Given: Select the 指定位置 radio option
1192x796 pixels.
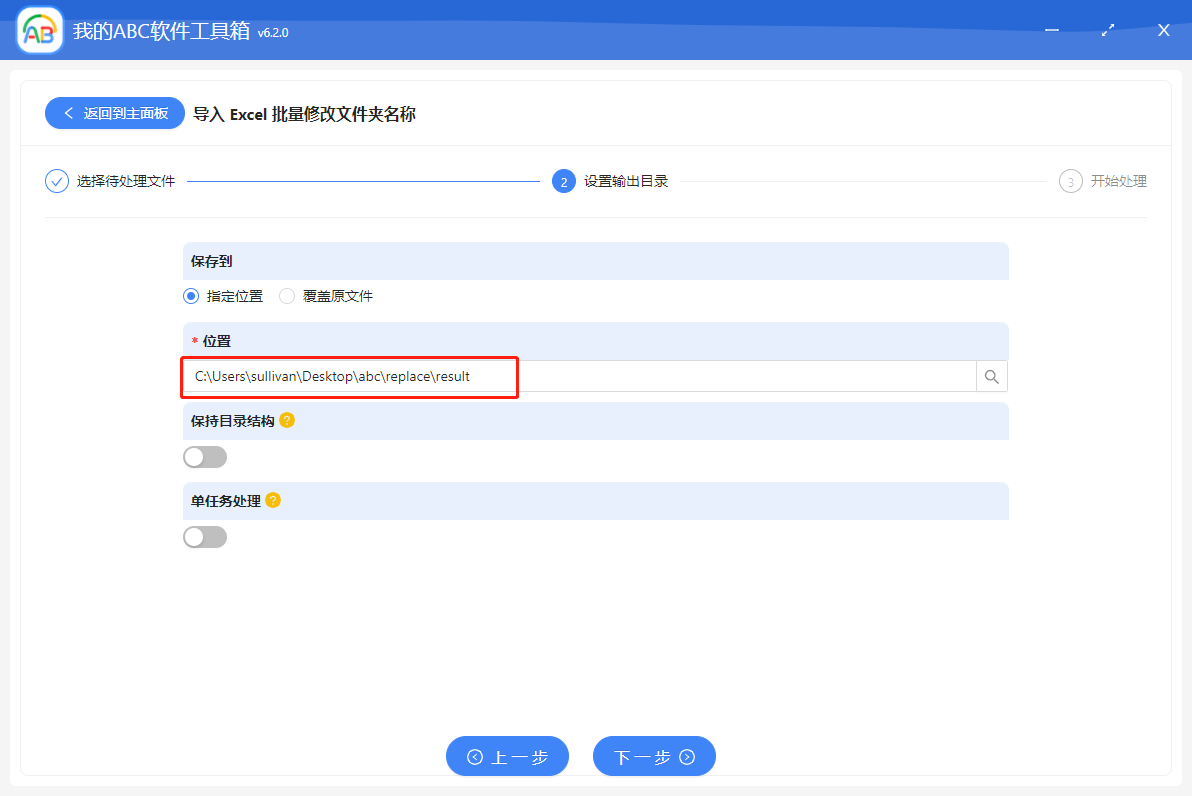Looking at the screenshot, I should (190, 295).
